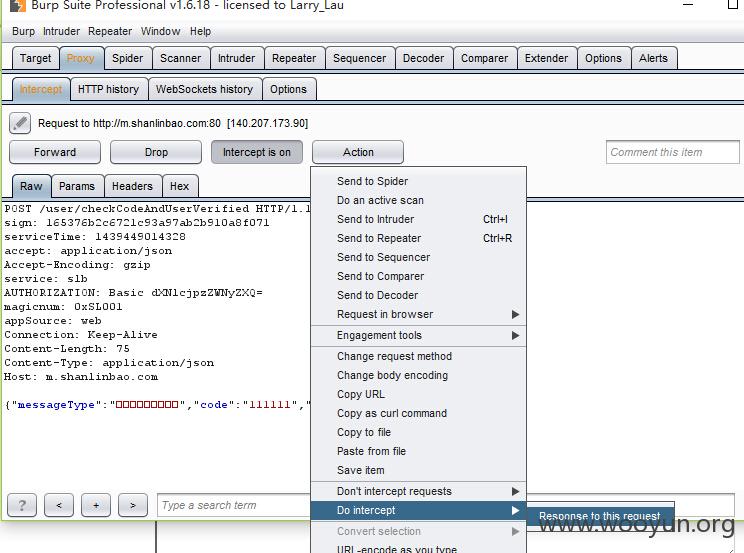744x553 pixels.
Task: Open the 'Do intercept' submenu entry
Action: click(418, 510)
